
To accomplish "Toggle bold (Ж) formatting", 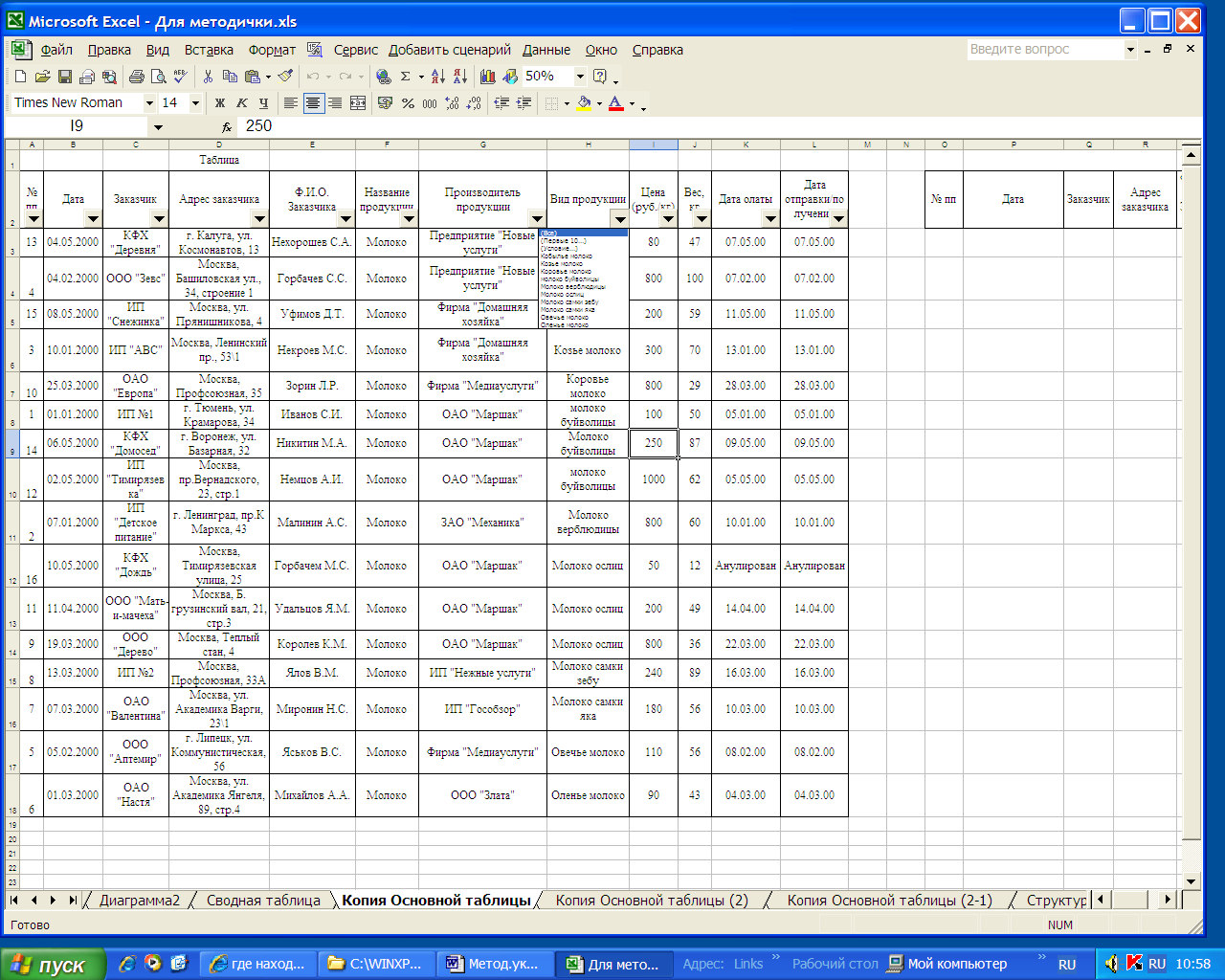I will point(220,102).
